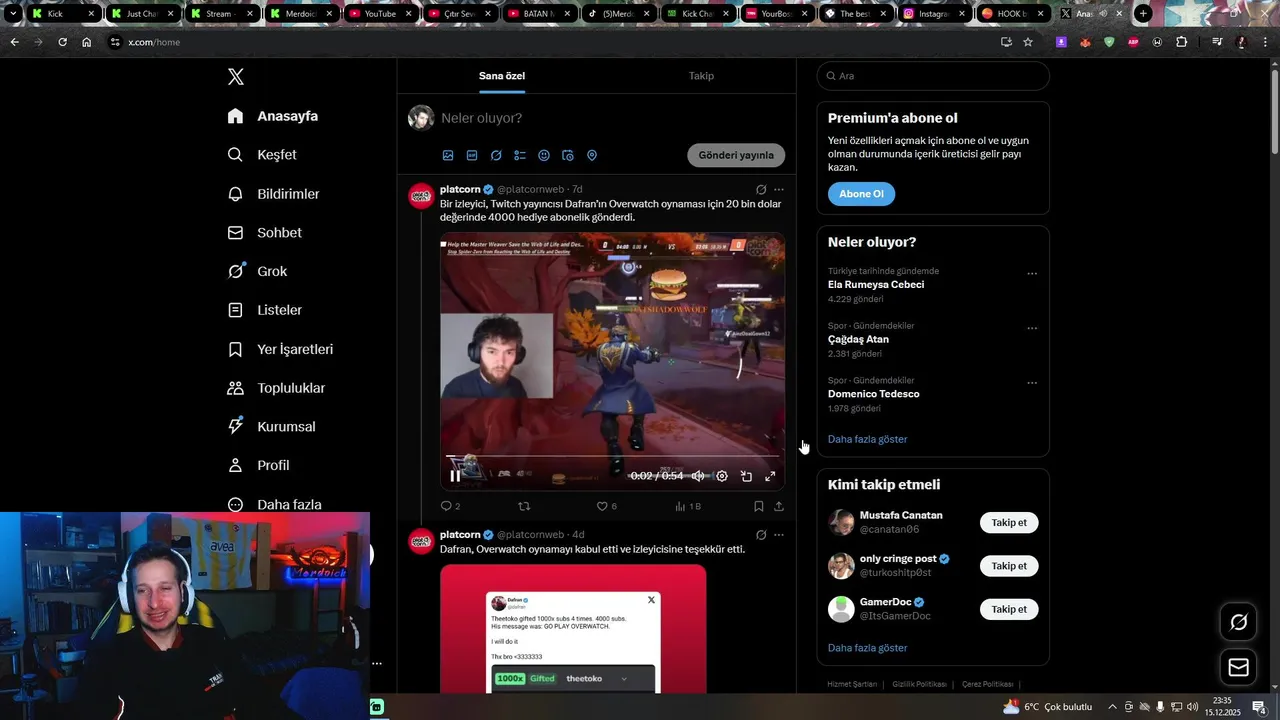The image size is (1280, 720).
Task: Open Grok from the sidebar
Action: click(257, 271)
